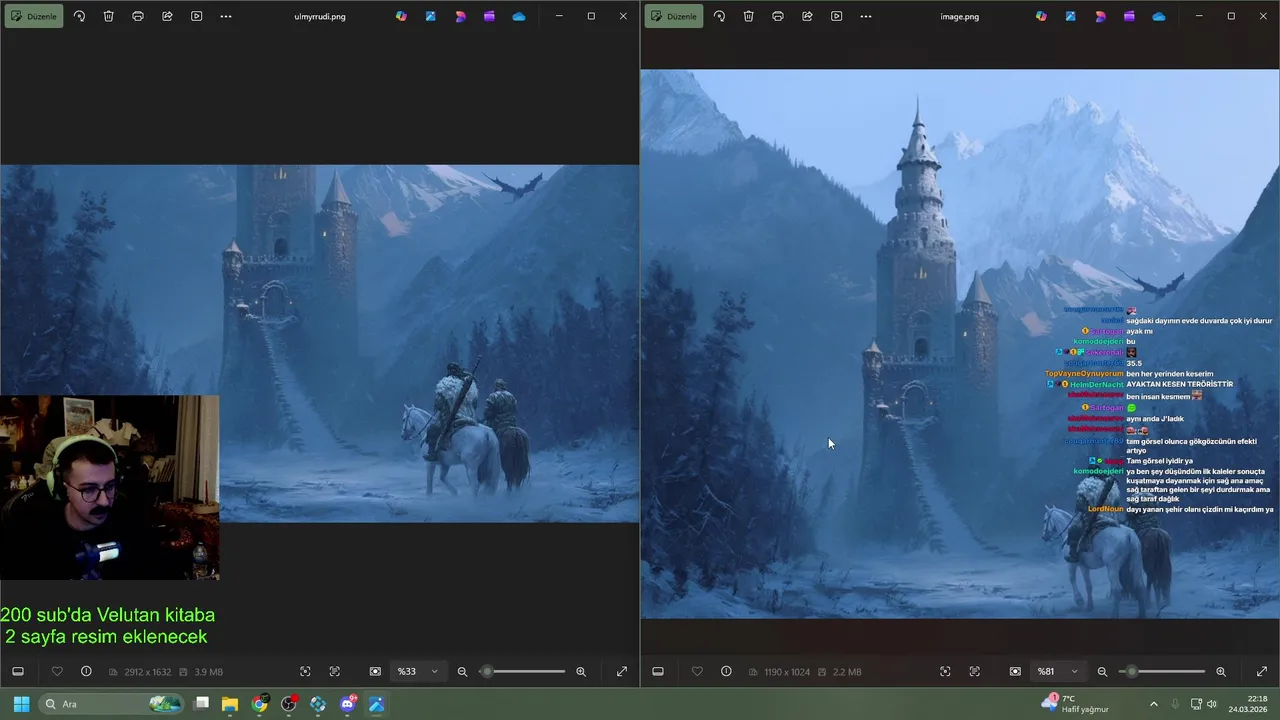Click the 3.9 MB file size
This screenshot has height=720, width=1280.
tap(208, 672)
